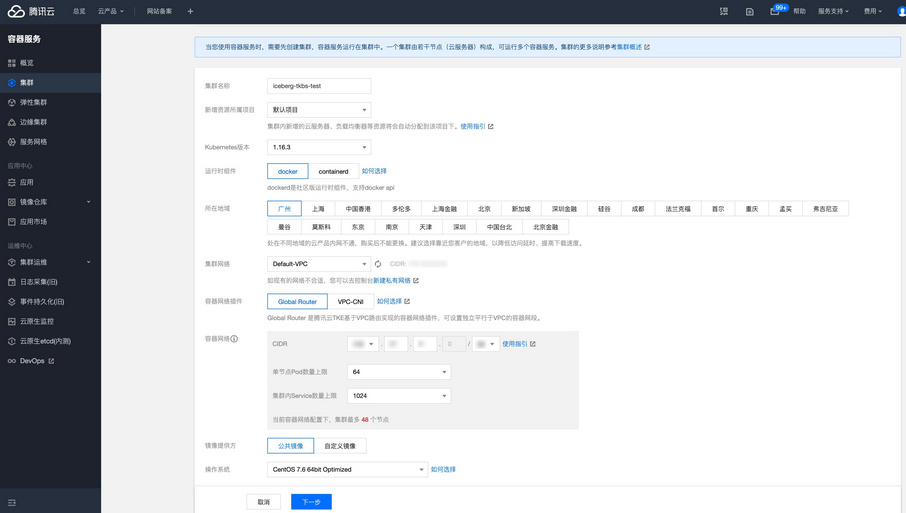Select 广州 region
The height and width of the screenshot is (513, 906).
[x=284, y=209]
